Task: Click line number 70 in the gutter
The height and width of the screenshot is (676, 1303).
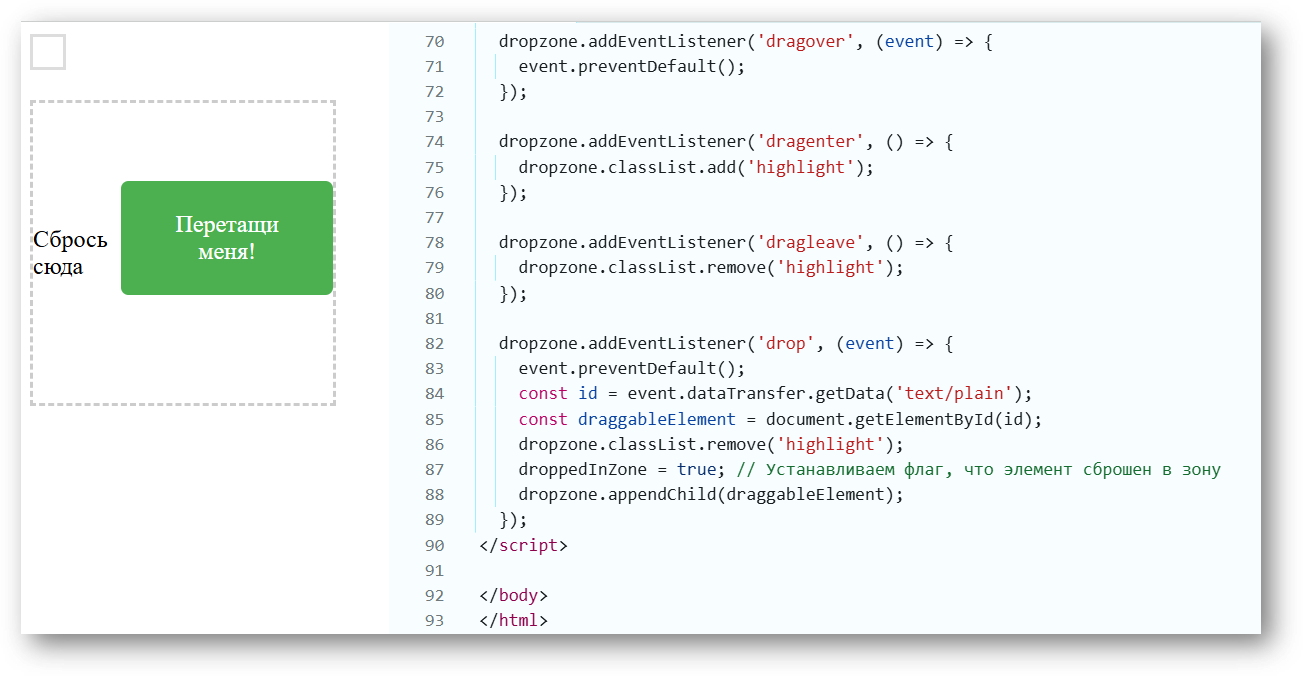Action: click(434, 42)
